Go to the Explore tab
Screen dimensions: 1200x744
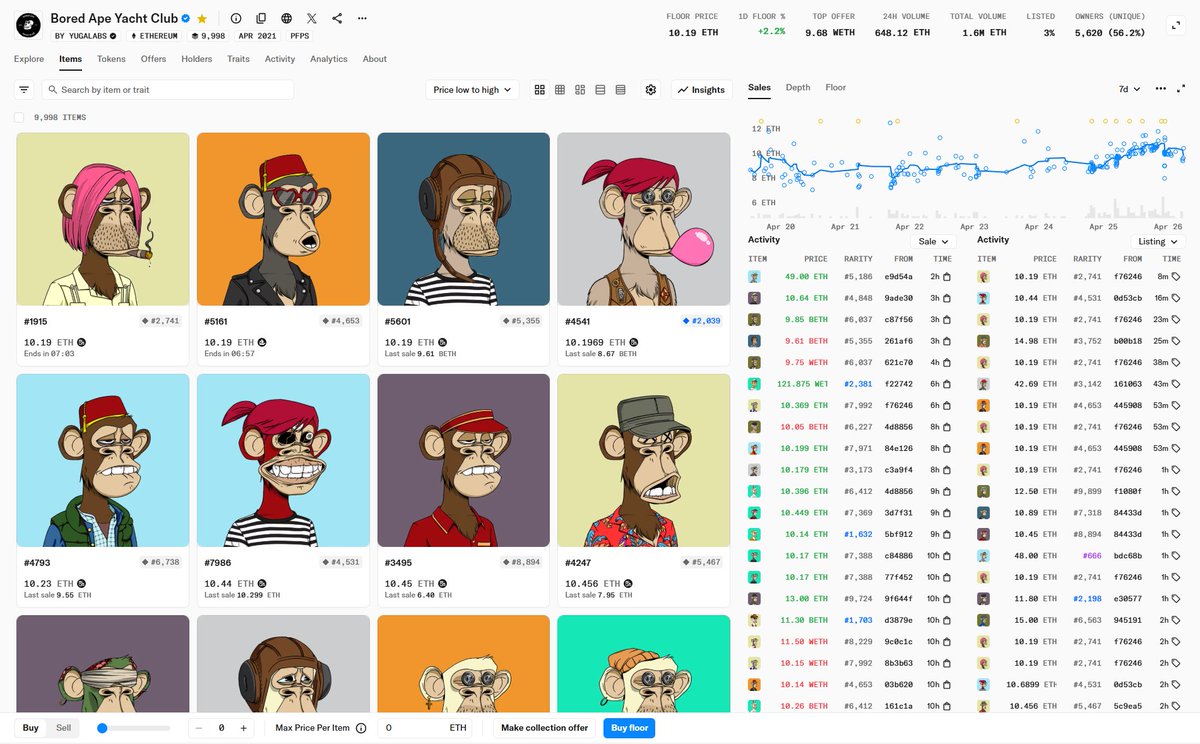tap(29, 59)
